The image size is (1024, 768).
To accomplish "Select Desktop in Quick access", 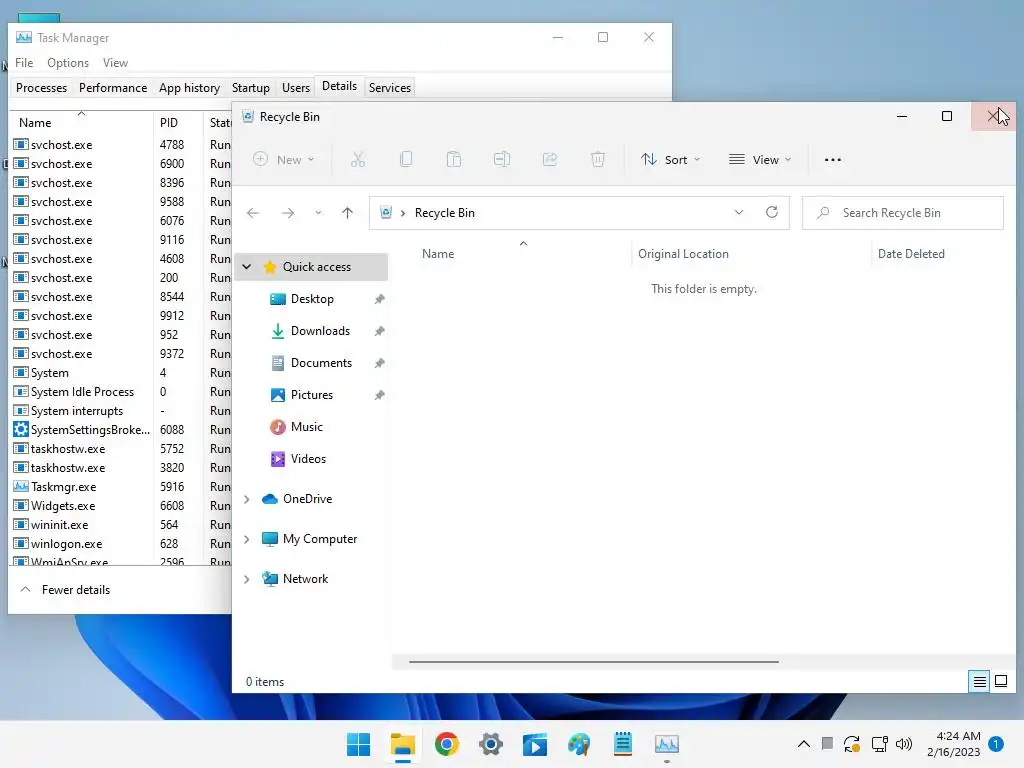I will 312,299.
